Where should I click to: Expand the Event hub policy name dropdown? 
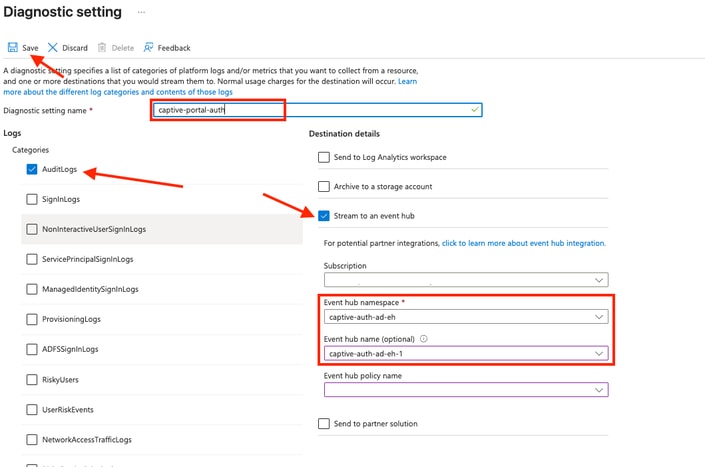pos(466,390)
